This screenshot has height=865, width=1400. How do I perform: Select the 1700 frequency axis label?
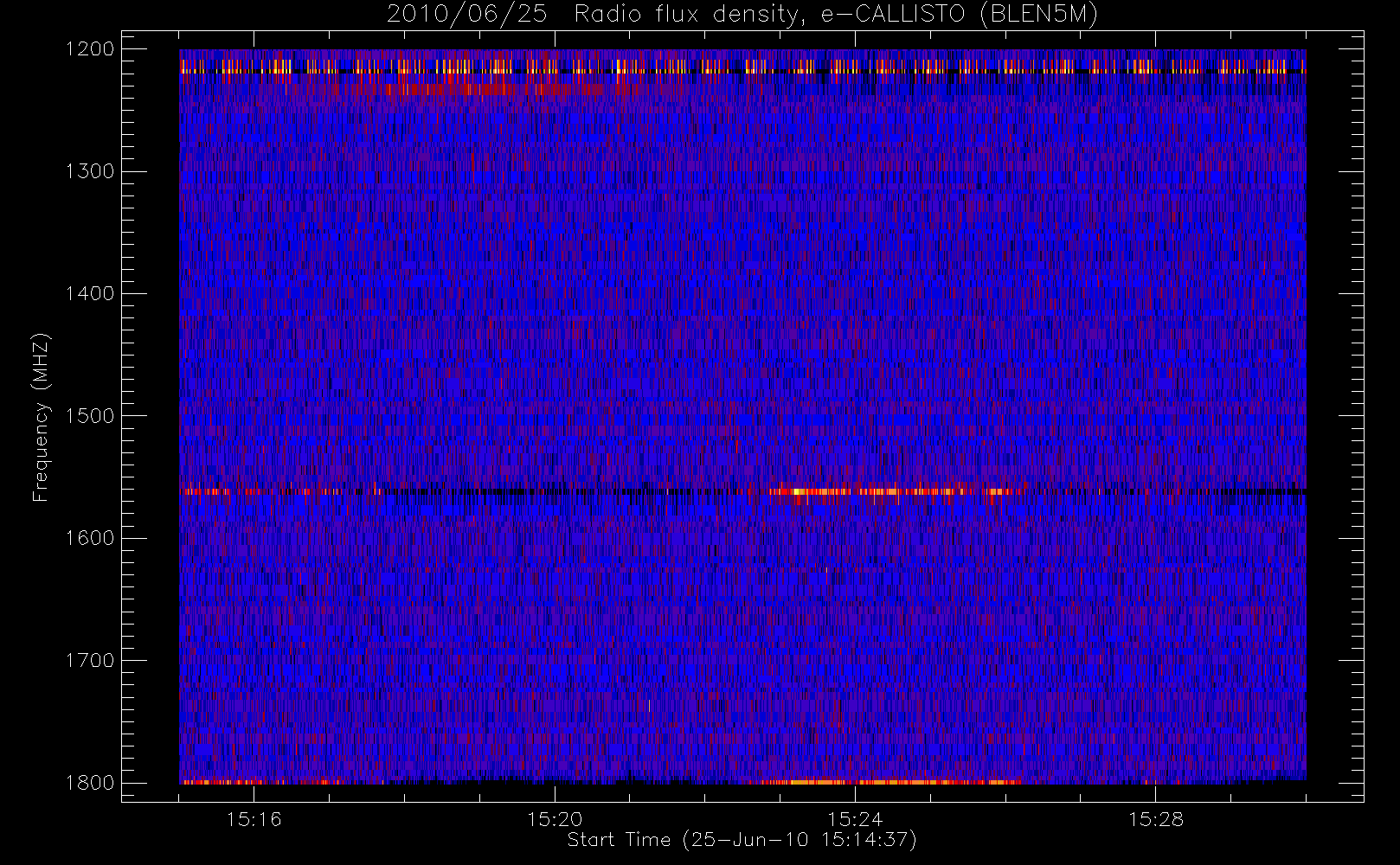[90, 661]
